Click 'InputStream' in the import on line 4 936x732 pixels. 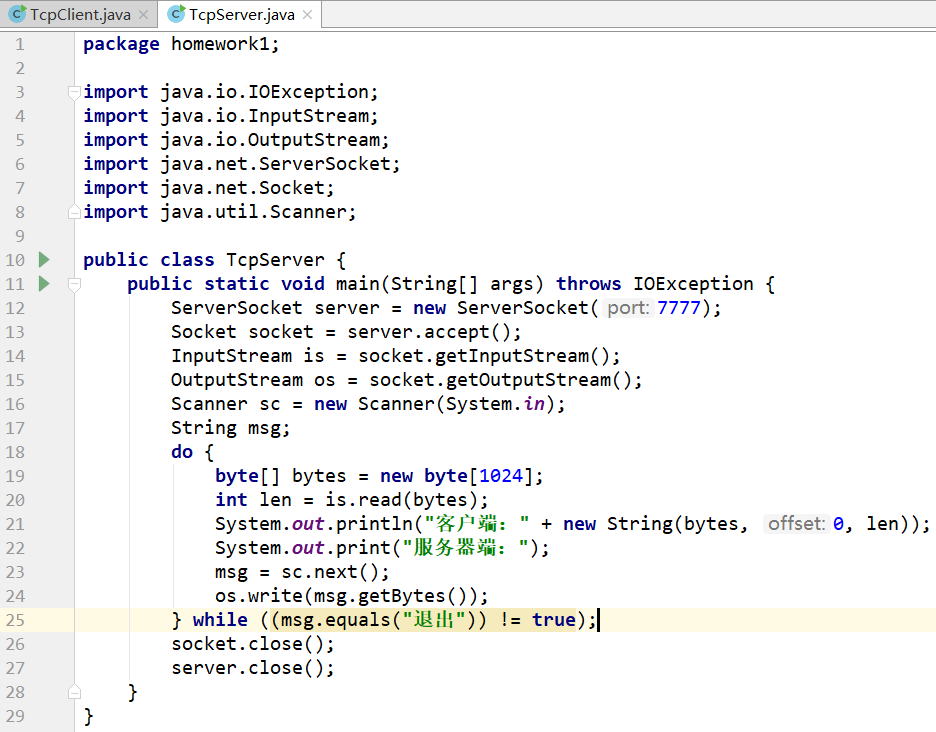coord(309,116)
